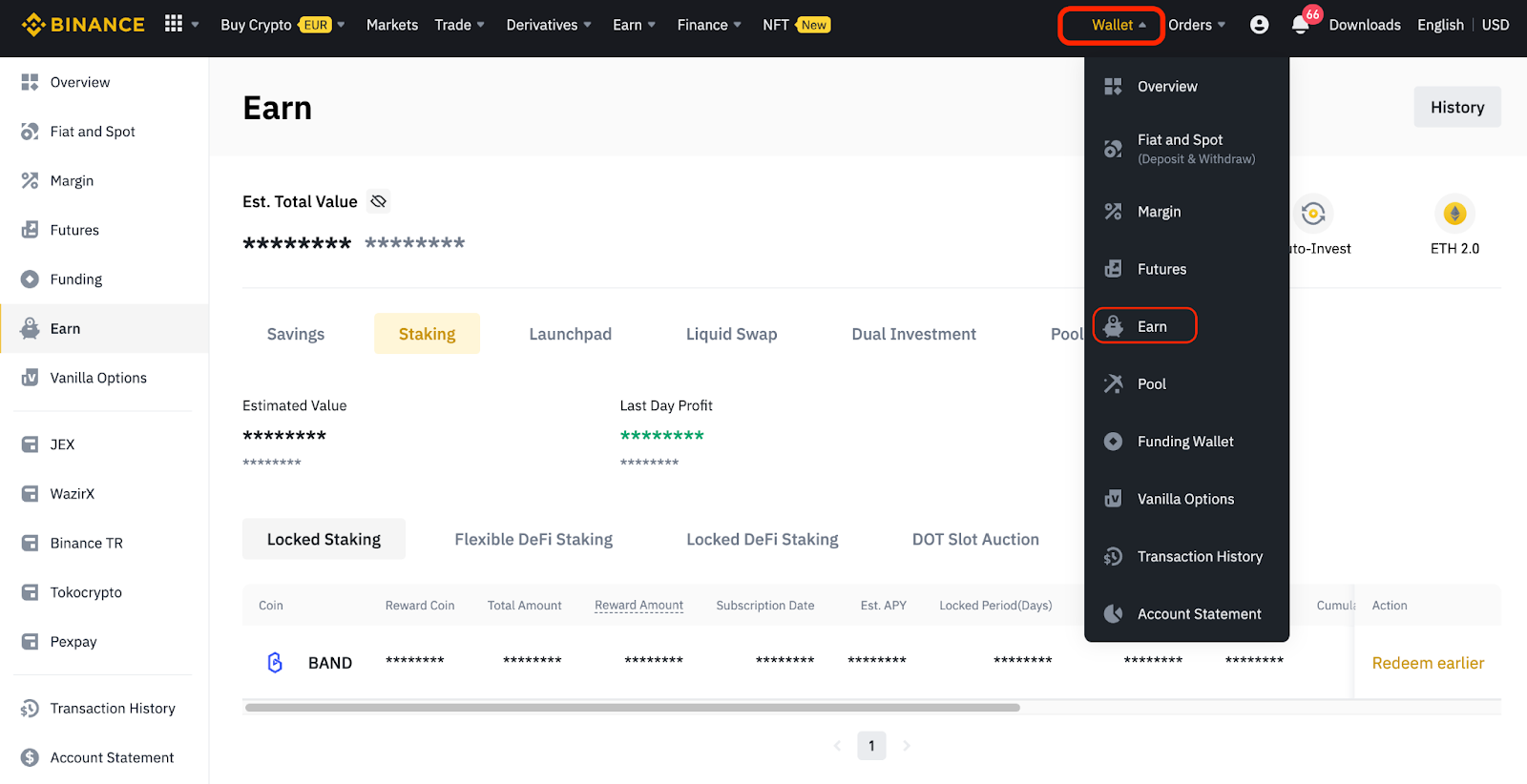Select Transaction History in the left sidebar
Image resolution: width=1527 pixels, height=784 pixels.
[113, 709]
